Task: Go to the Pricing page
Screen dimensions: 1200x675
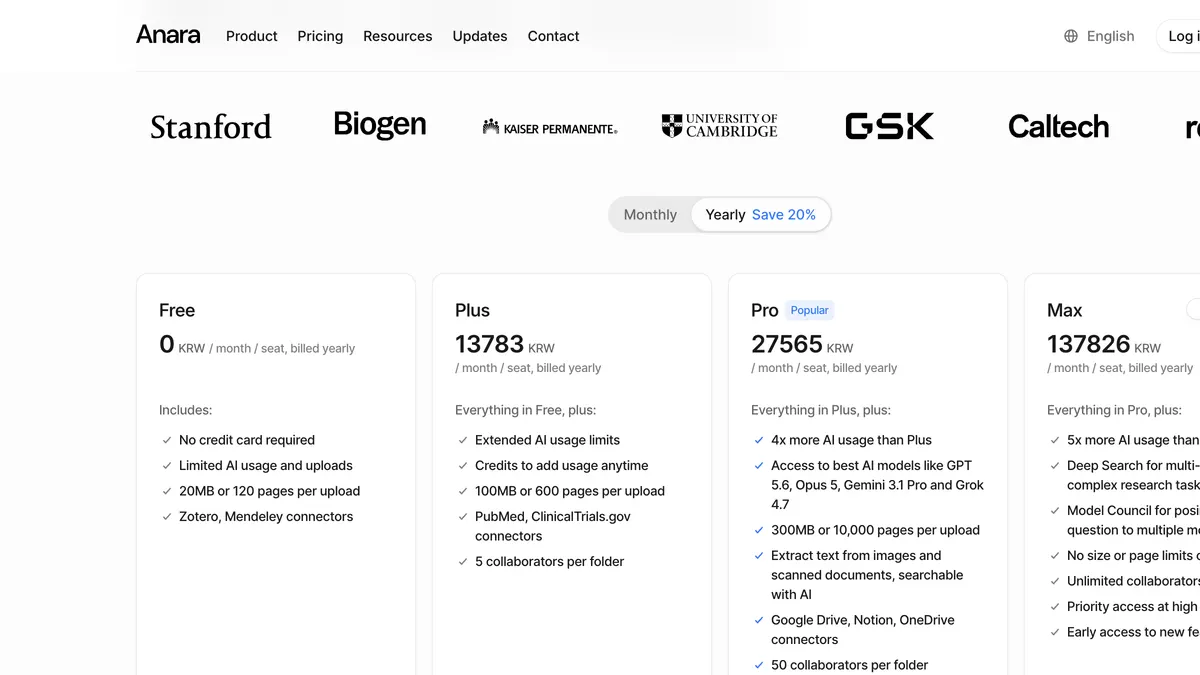Action: click(x=320, y=36)
